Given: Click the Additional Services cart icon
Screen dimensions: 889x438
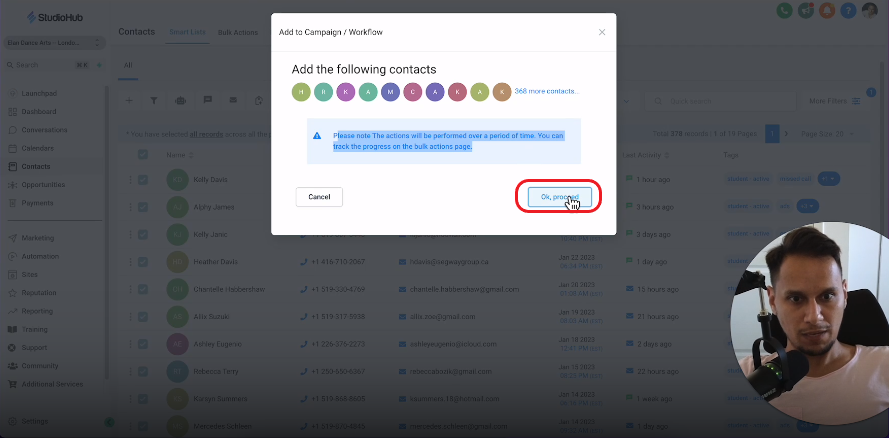Looking at the screenshot, I should (12, 384).
